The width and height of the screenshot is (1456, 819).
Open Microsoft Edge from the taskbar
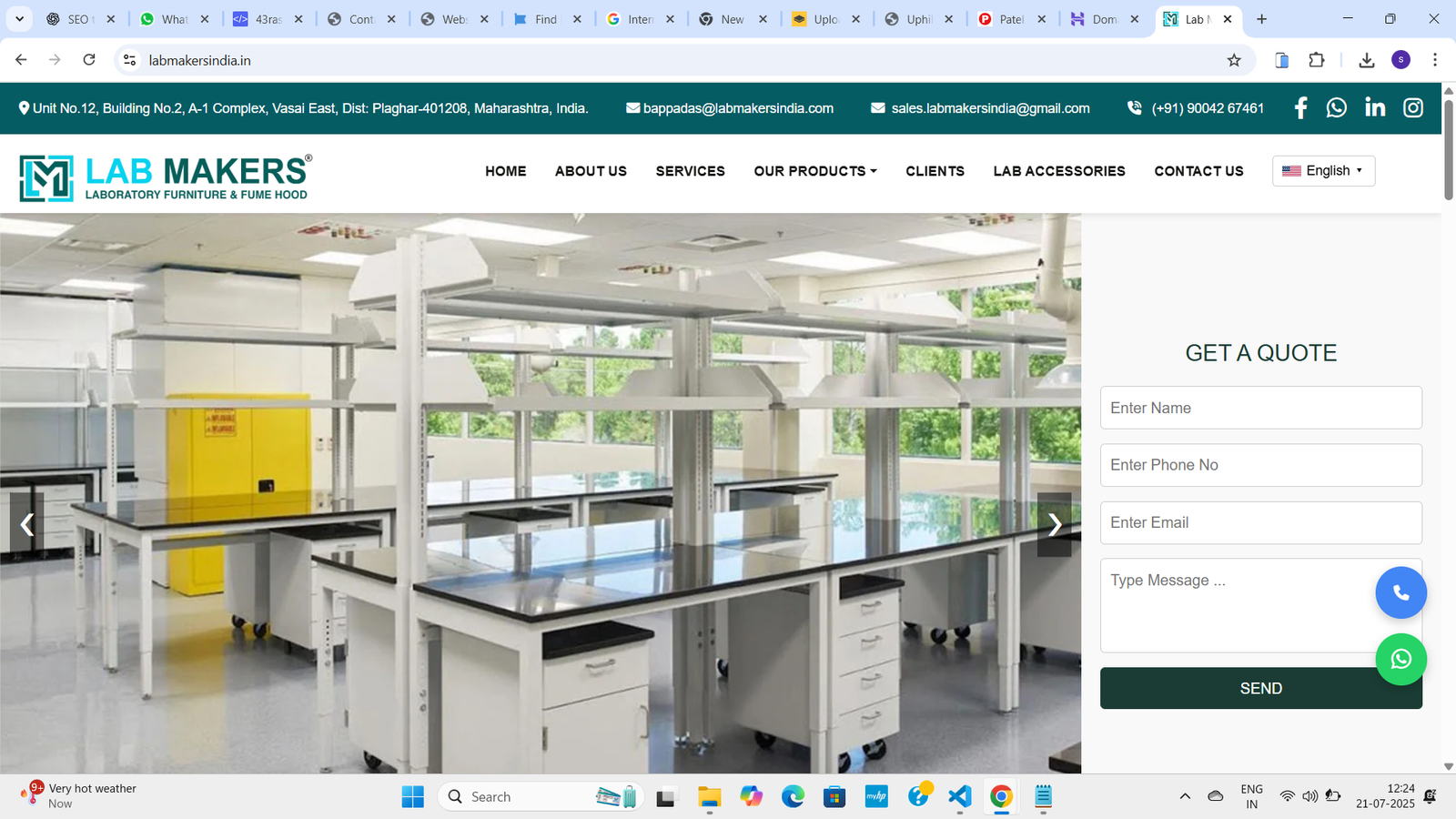792,796
